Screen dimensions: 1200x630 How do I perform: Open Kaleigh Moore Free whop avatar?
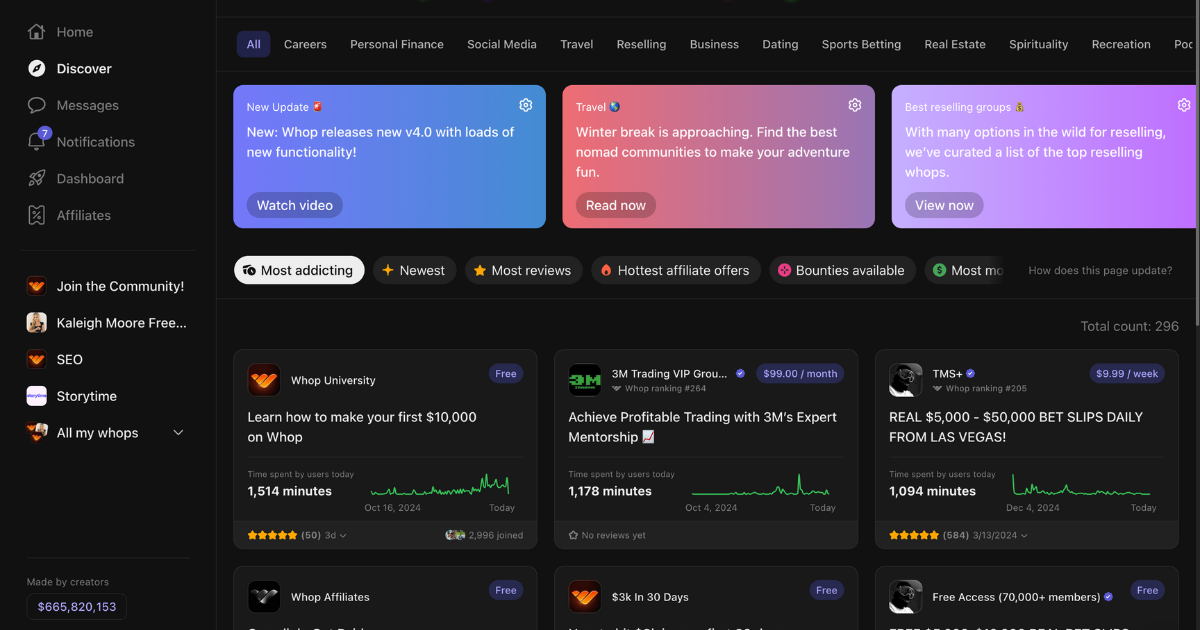coord(37,323)
